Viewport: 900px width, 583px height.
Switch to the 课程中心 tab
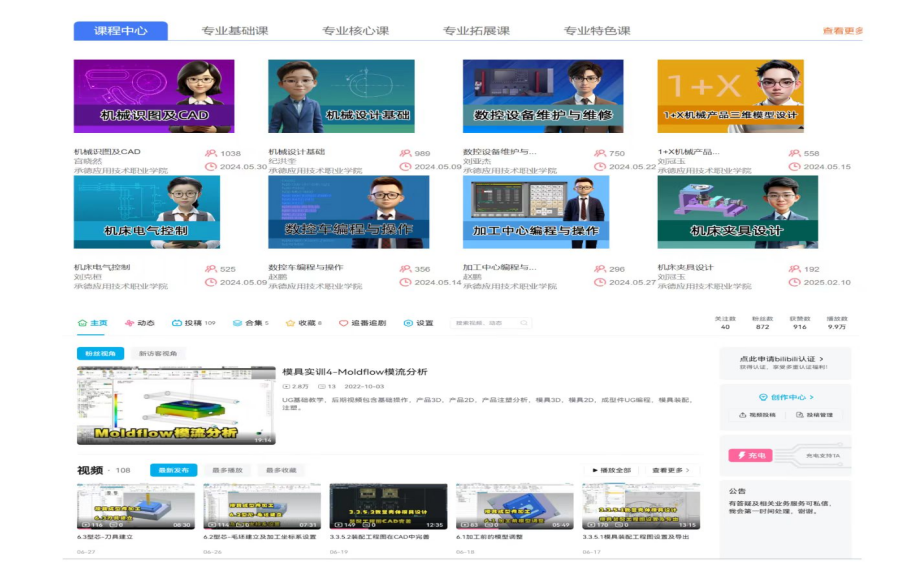coord(122,31)
